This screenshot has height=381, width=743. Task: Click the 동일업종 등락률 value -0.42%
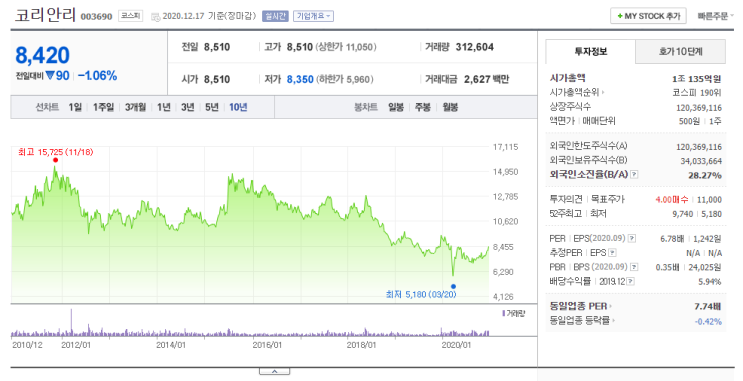coord(708,321)
